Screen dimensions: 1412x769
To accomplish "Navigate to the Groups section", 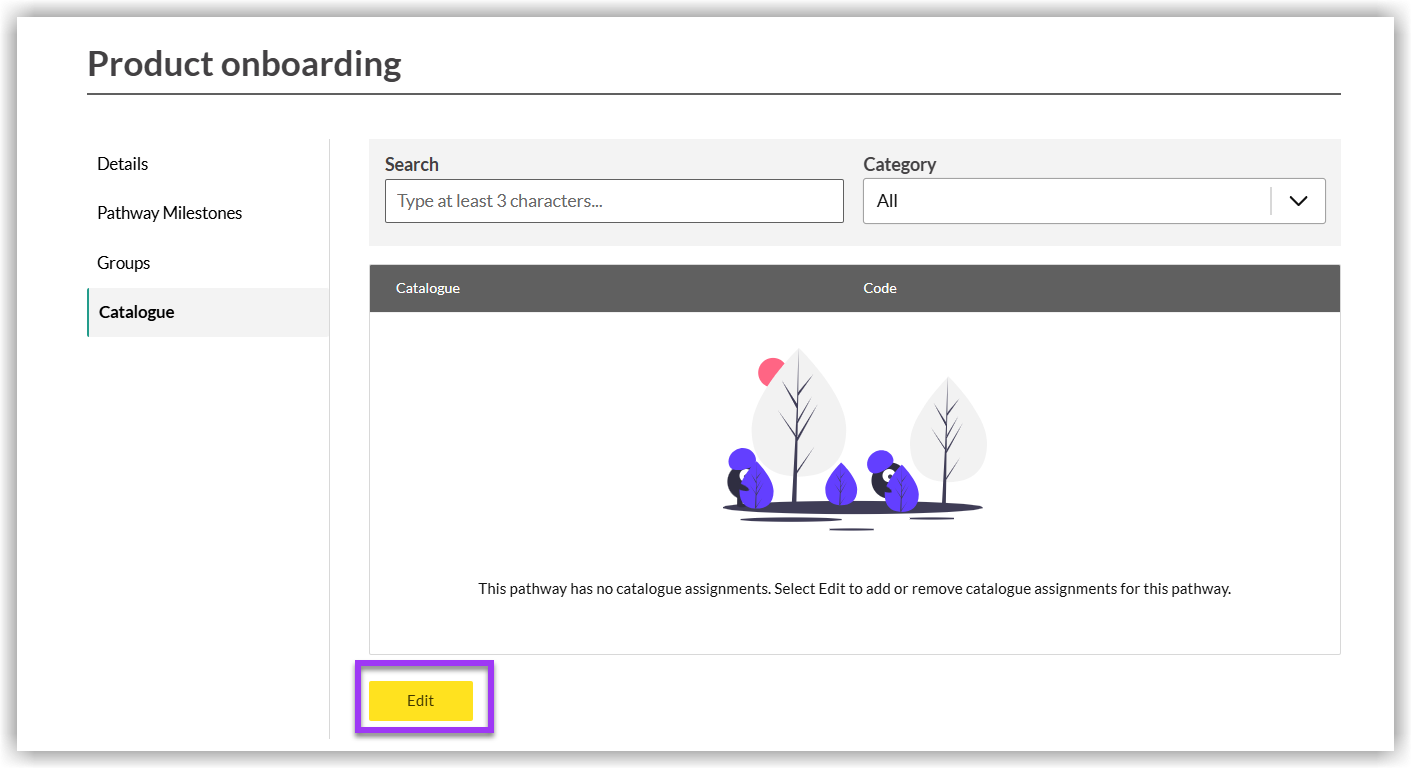I will [123, 262].
